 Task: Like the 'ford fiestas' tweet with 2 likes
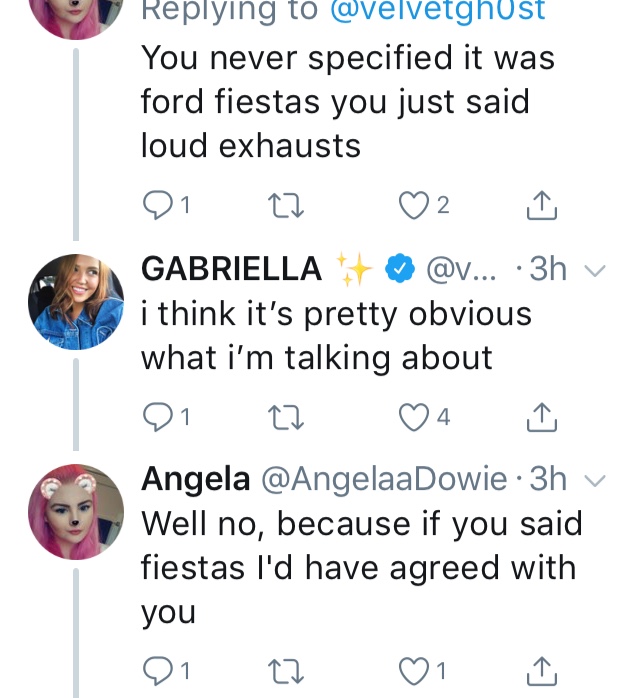(x=413, y=206)
